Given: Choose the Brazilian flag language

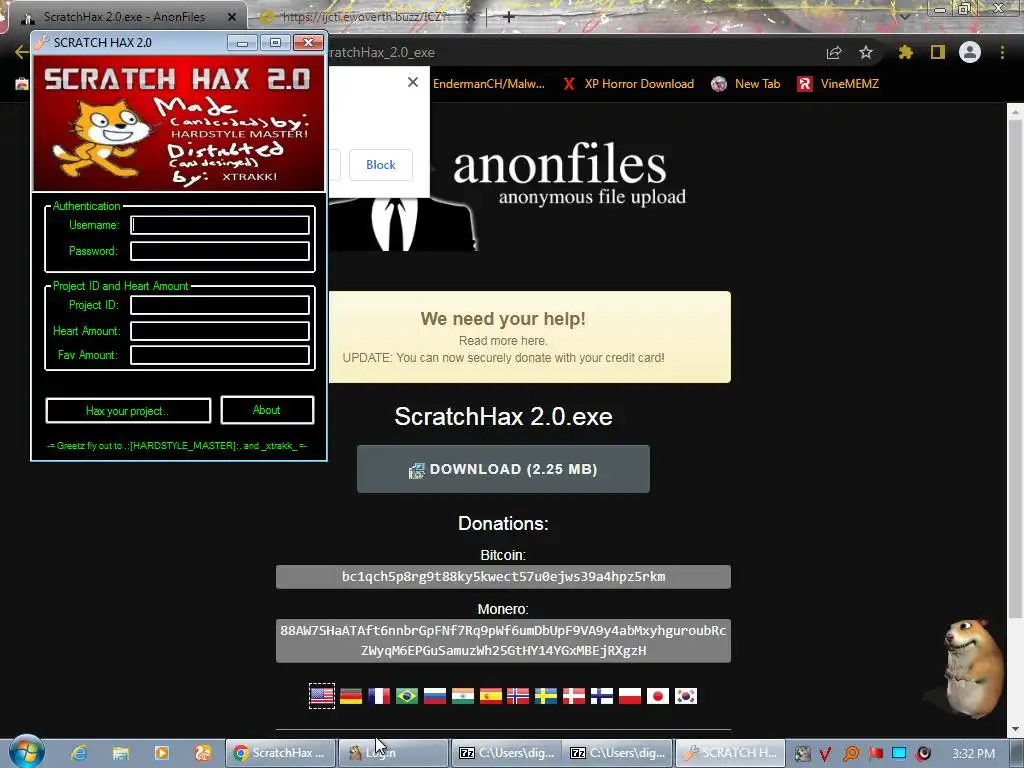Looking at the screenshot, I should 407,696.
